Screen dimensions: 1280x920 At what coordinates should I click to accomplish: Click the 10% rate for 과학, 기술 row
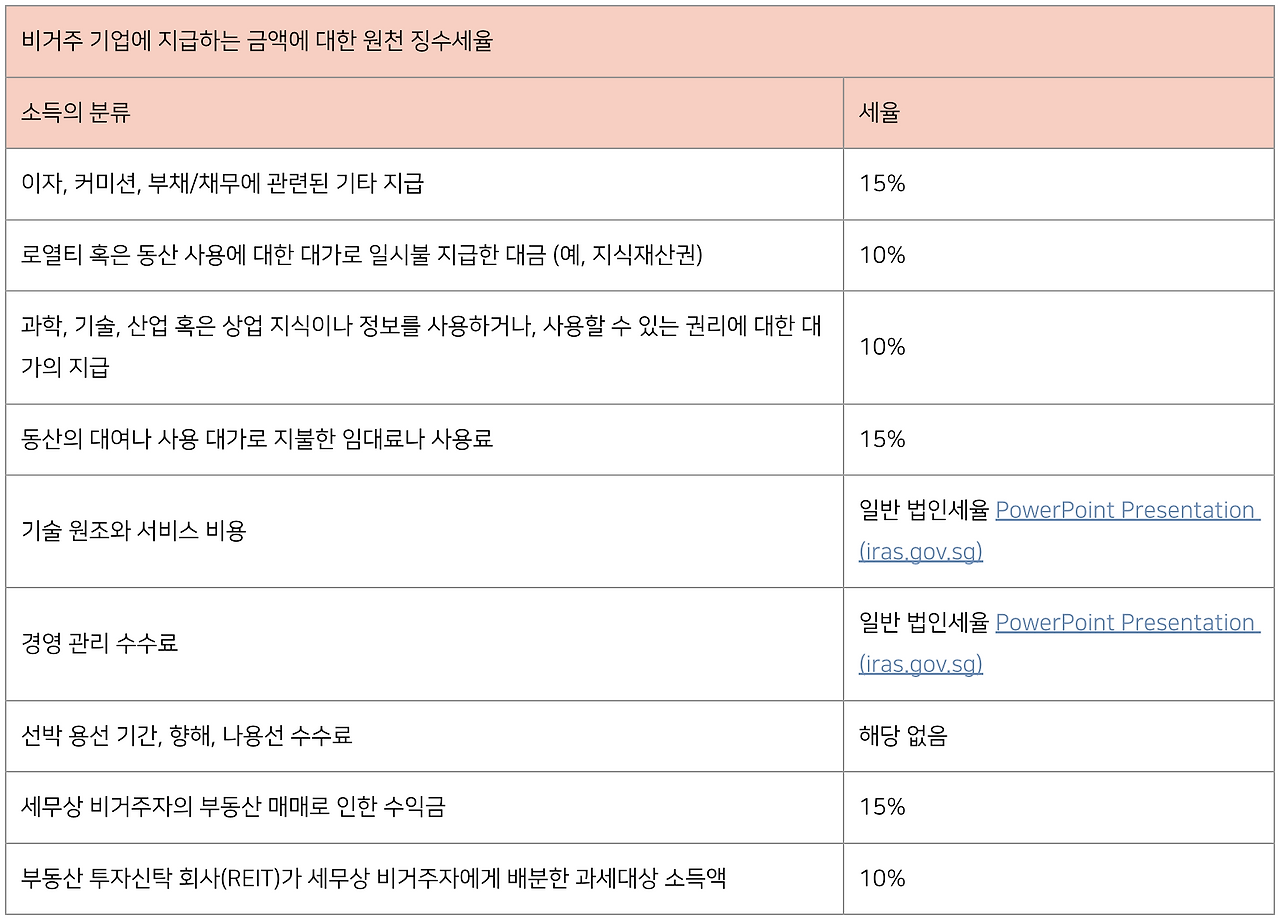click(882, 347)
